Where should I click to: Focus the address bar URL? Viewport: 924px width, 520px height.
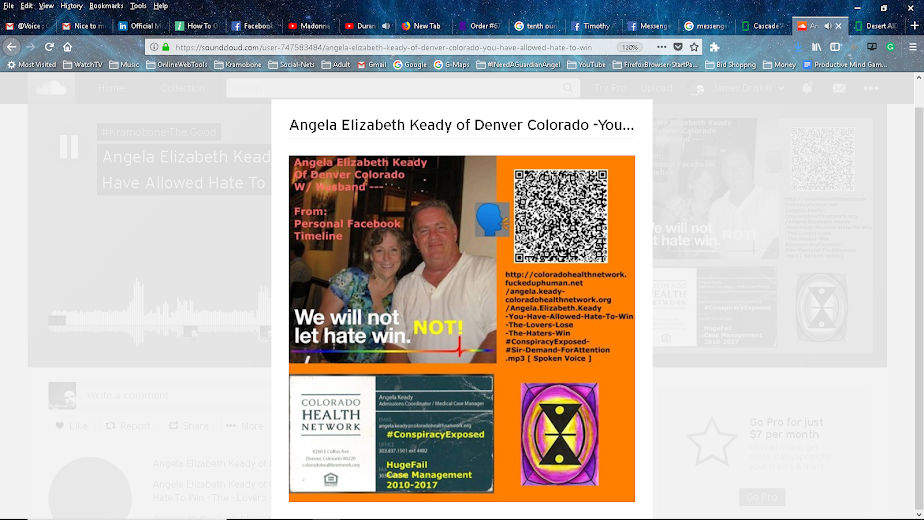coord(383,47)
